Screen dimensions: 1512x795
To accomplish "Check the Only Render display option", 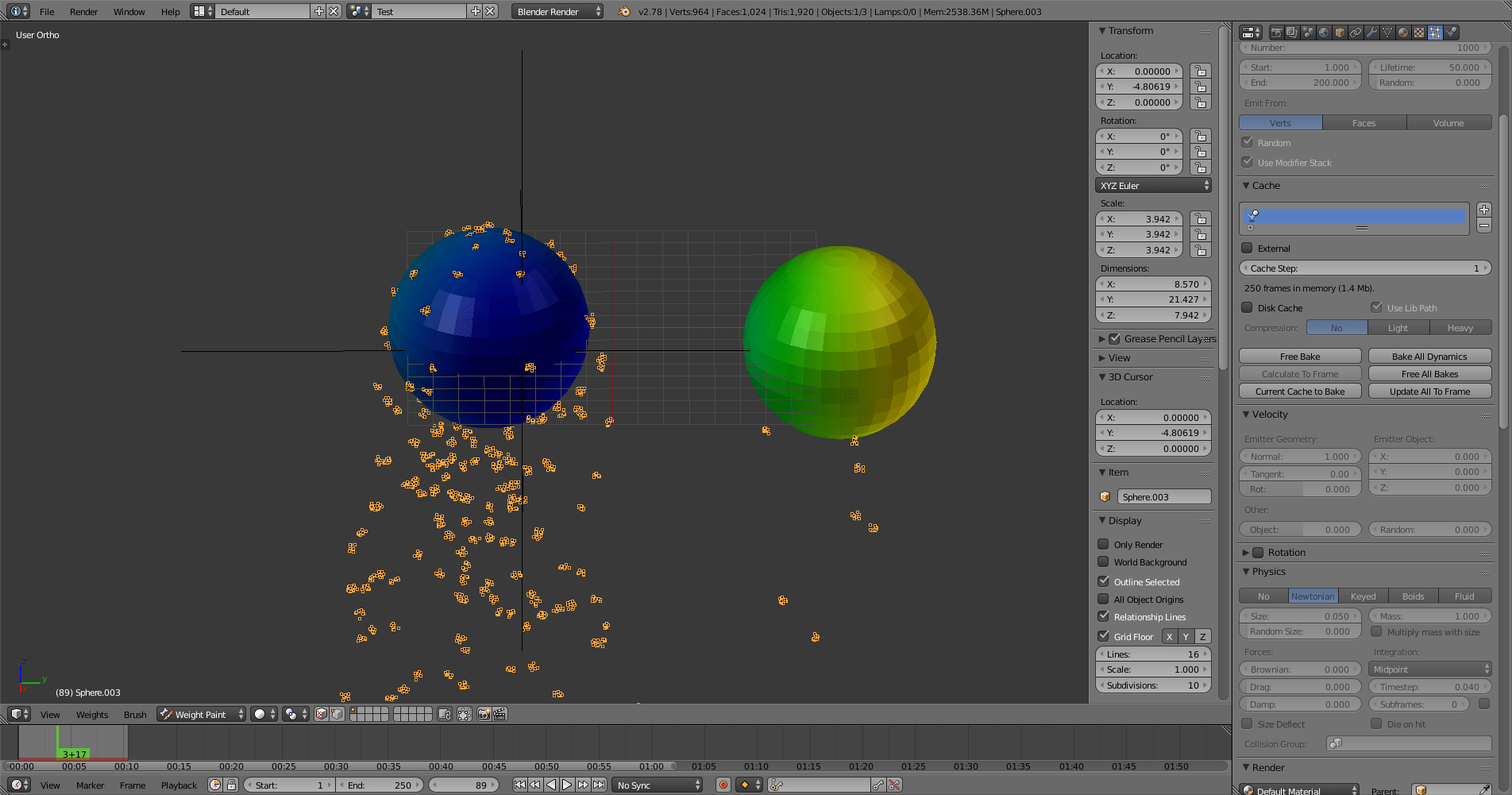I will 1104,544.
